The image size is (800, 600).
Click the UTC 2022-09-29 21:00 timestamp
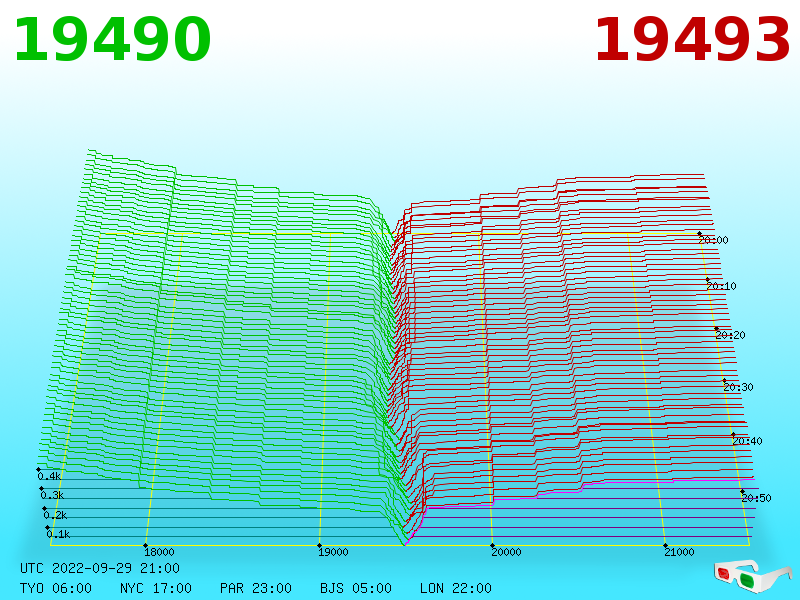[x=100, y=568]
